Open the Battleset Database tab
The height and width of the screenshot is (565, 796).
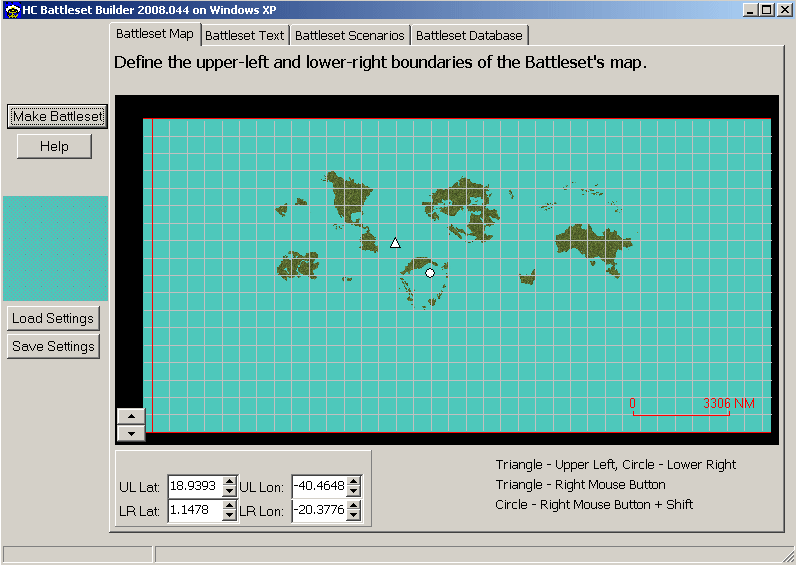point(469,36)
